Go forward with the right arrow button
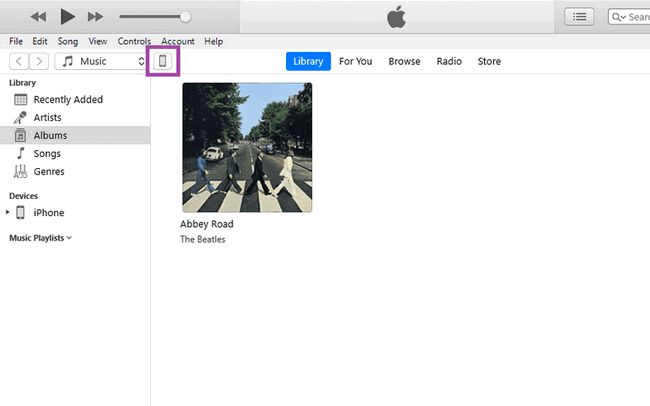Image resolution: width=650 pixels, height=406 pixels. [39, 61]
